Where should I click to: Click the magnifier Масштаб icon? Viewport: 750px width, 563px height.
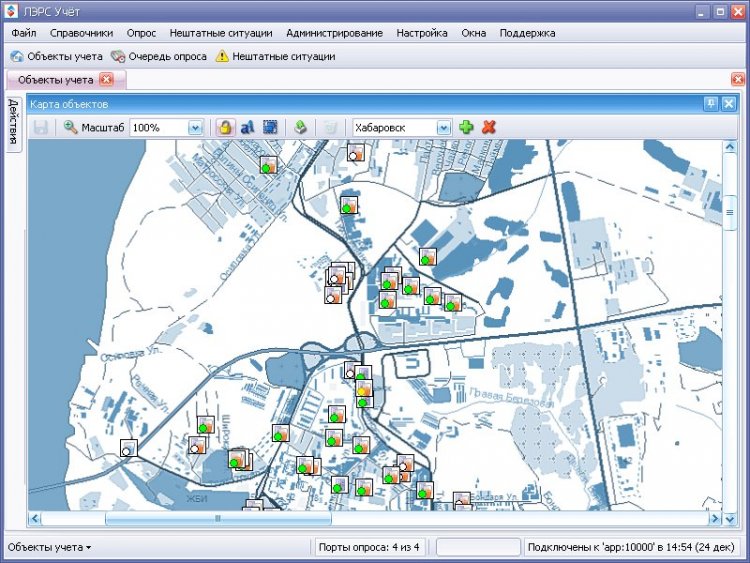[x=70, y=127]
